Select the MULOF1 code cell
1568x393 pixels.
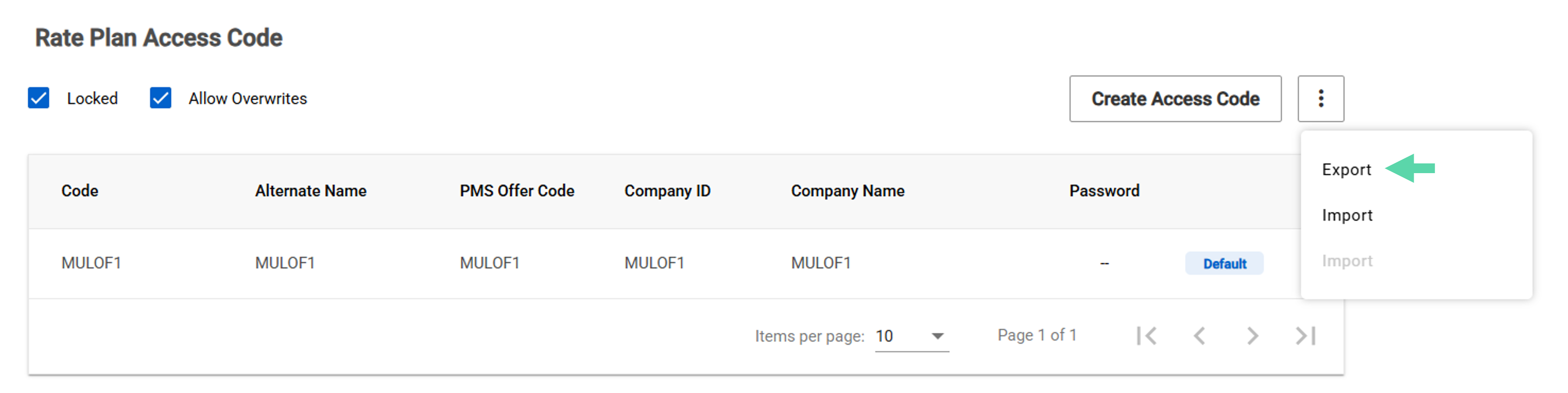pyautogui.click(x=91, y=263)
